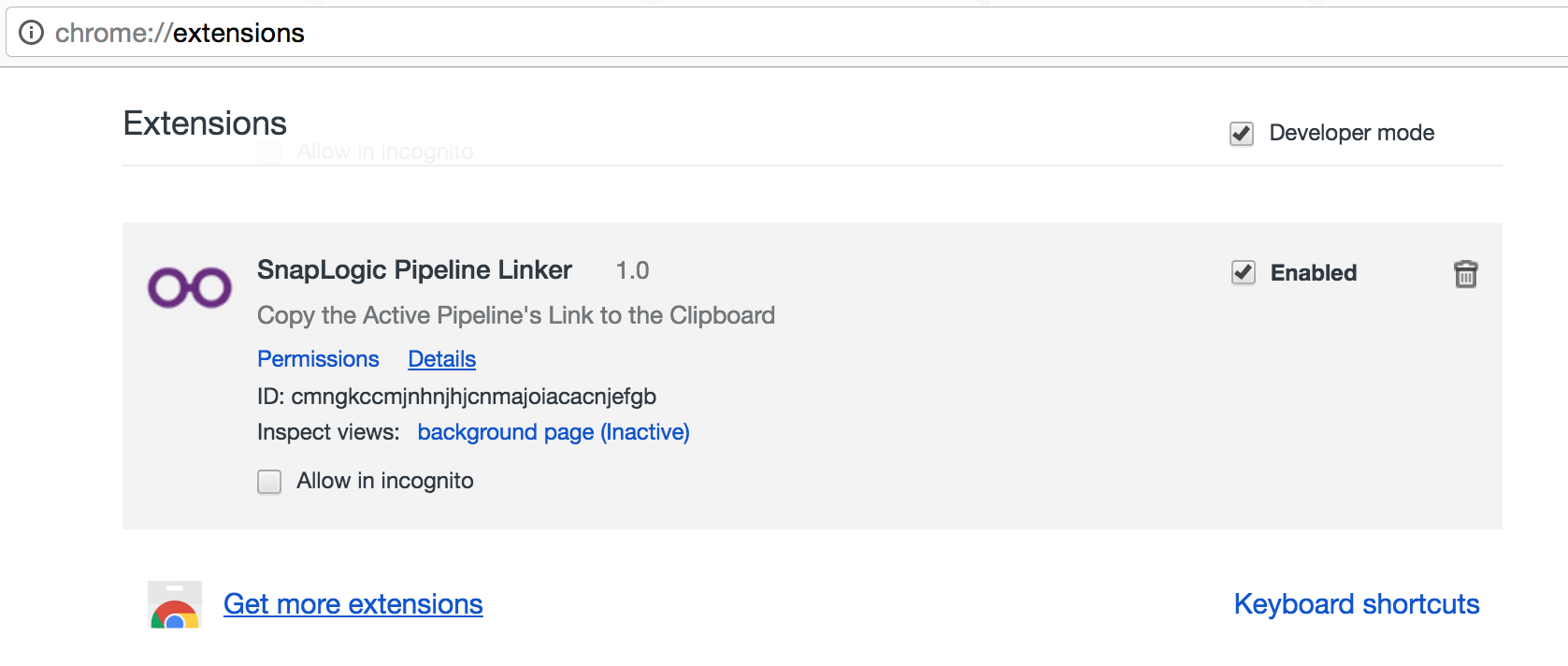1568x666 pixels.
Task: Toggle Developer mode off
Action: click(1241, 133)
